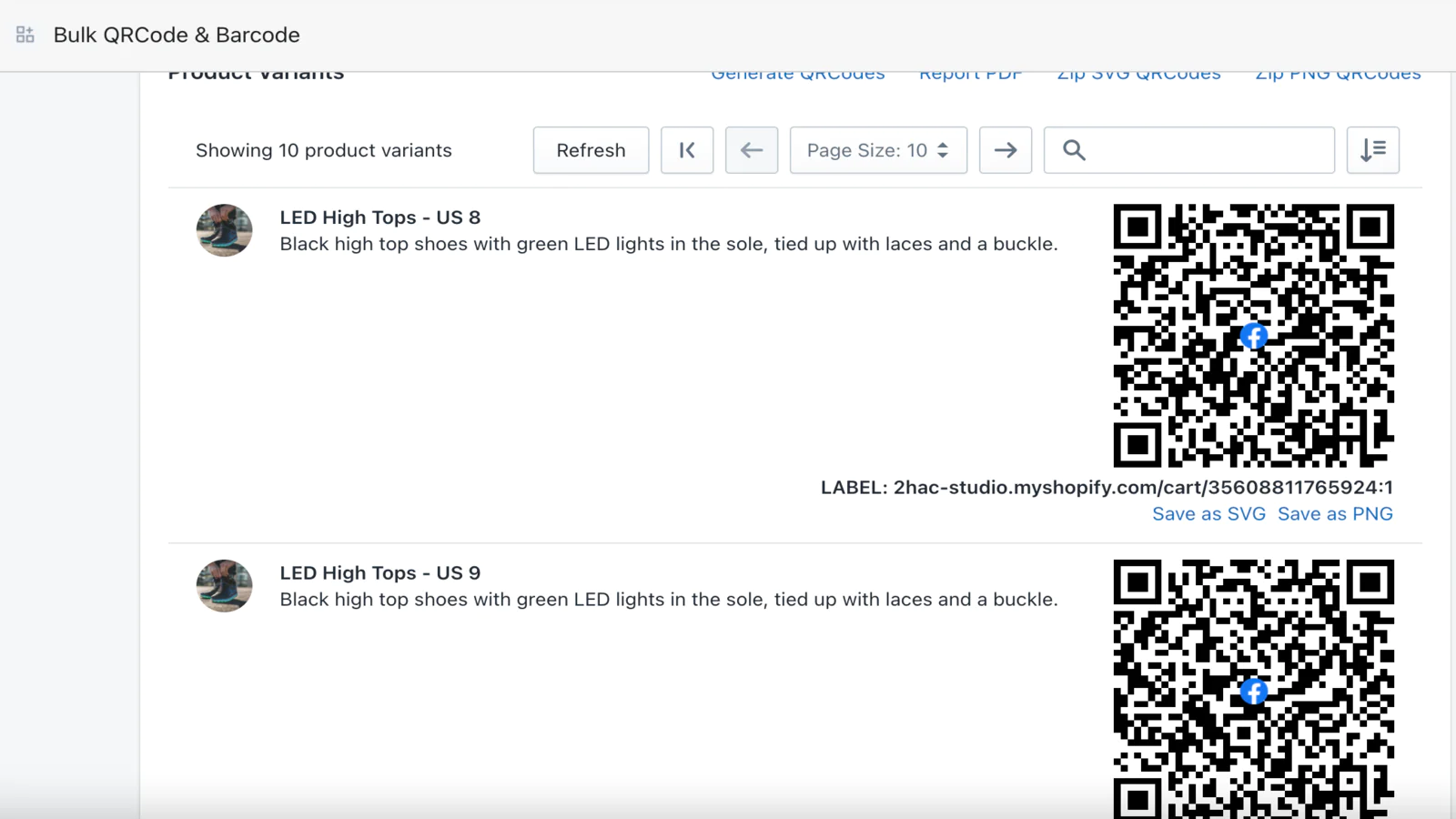The image size is (1456, 819).
Task: Go to first page of variants
Action: (x=687, y=150)
